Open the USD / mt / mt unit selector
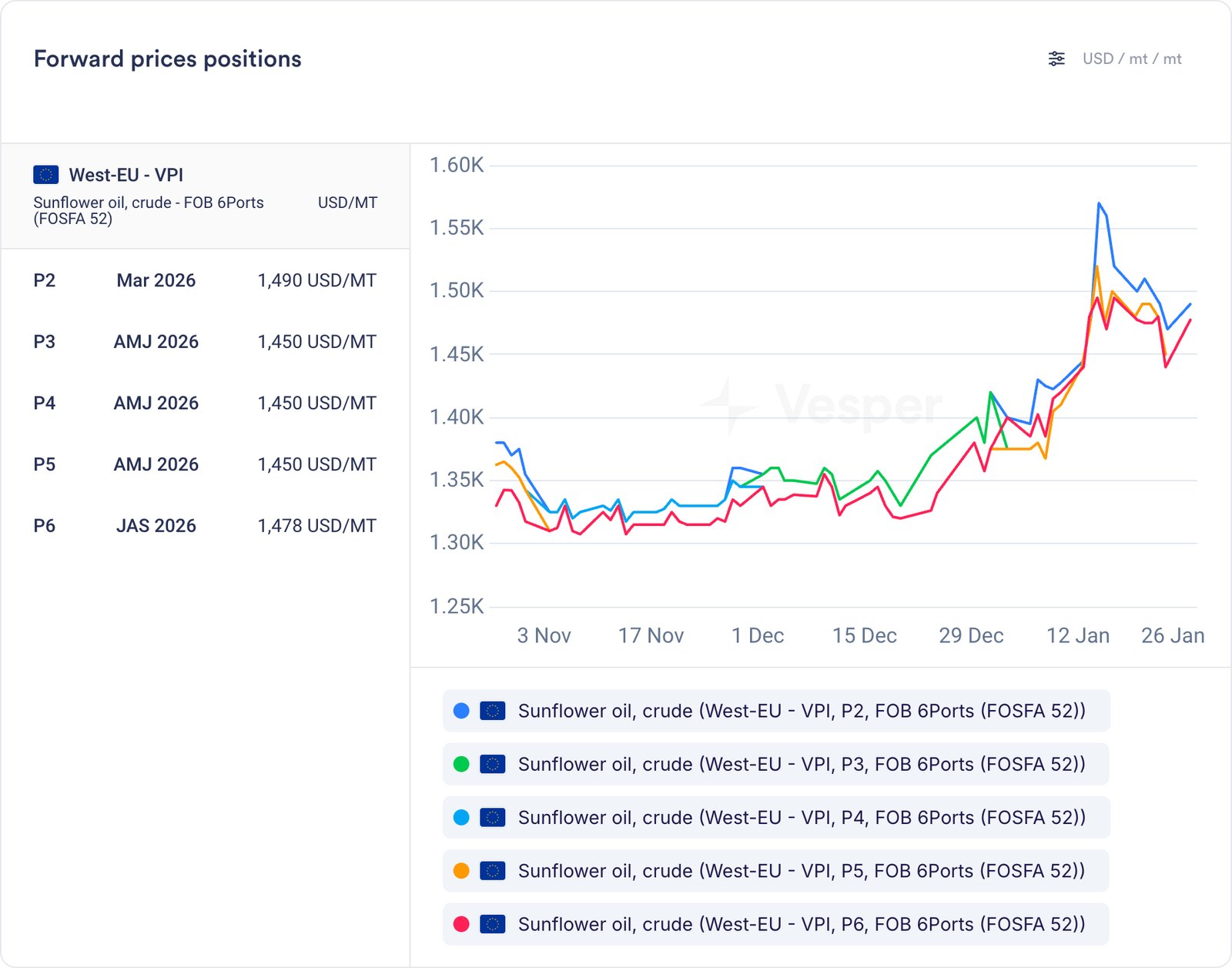1232x968 pixels. click(1131, 59)
